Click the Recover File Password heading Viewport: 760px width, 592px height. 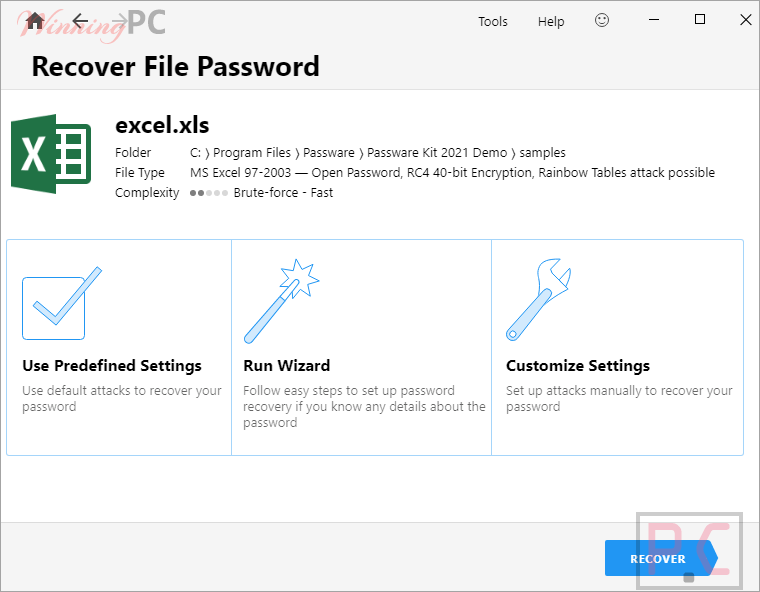(x=175, y=66)
